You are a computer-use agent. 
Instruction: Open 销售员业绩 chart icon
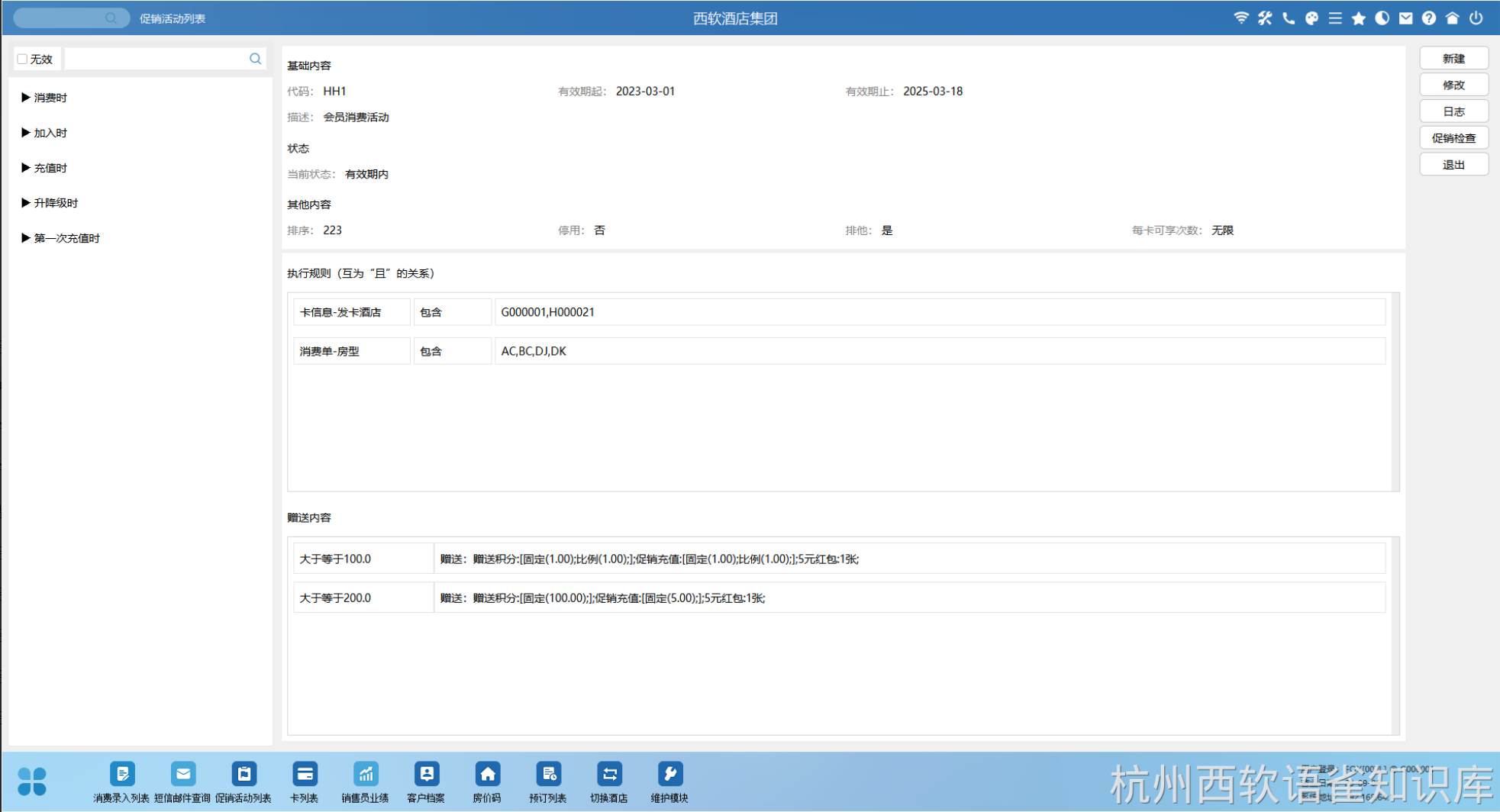point(366,775)
